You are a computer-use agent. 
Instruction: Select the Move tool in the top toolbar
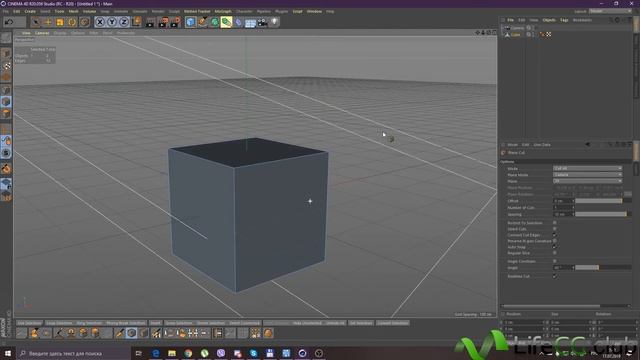tap(48, 22)
